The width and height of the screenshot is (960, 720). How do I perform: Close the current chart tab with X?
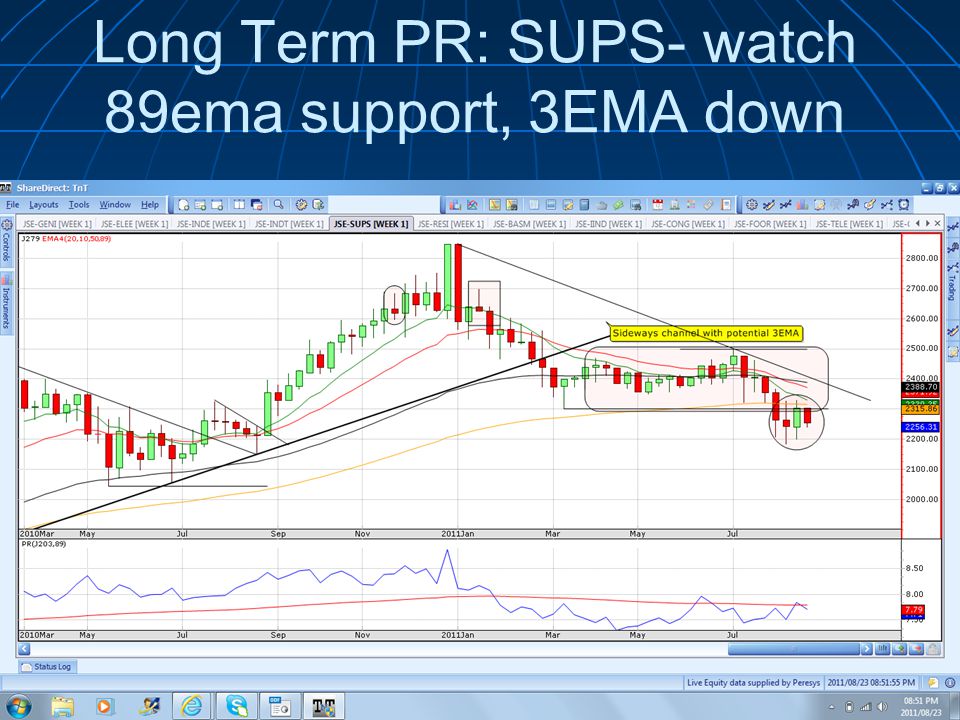937,223
